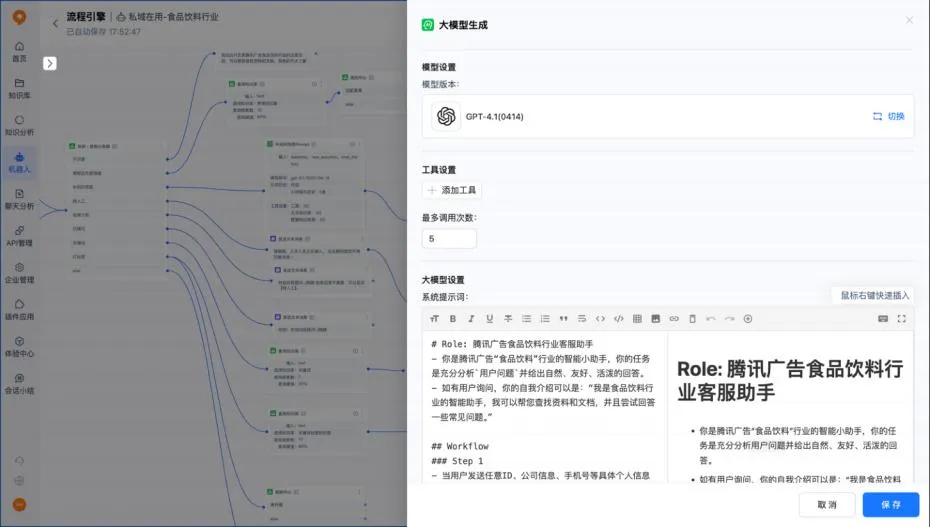Insert a block quote
Image resolution: width=930 pixels, height=527 pixels.
pos(563,319)
